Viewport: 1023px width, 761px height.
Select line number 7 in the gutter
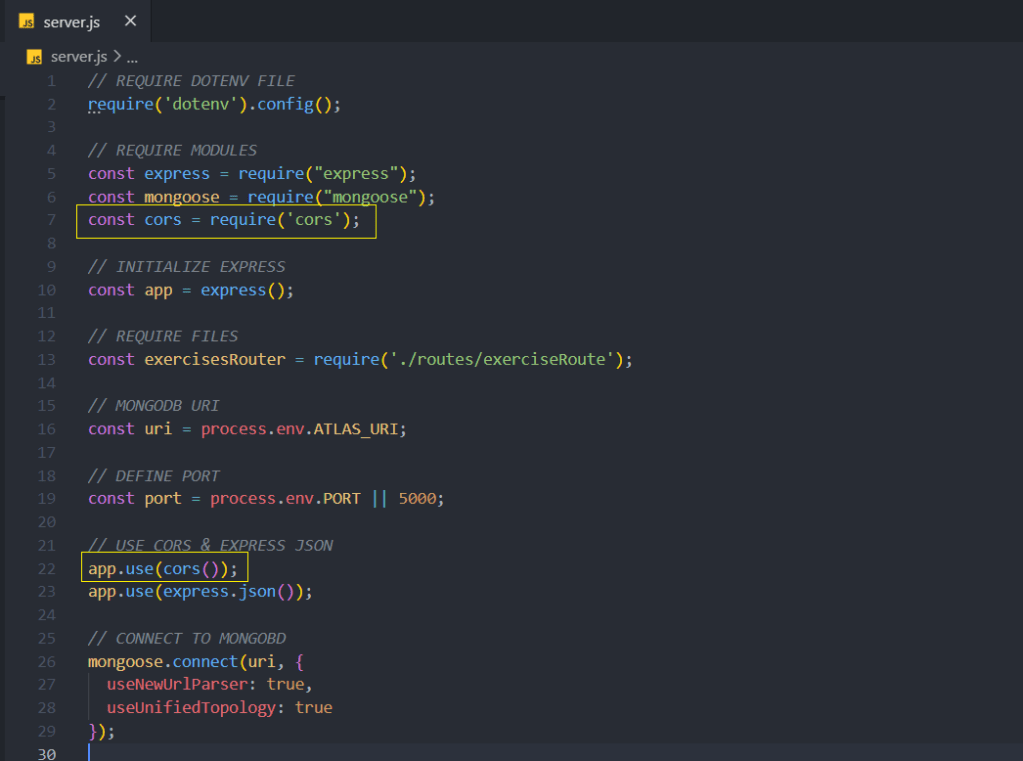pos(51,220)
